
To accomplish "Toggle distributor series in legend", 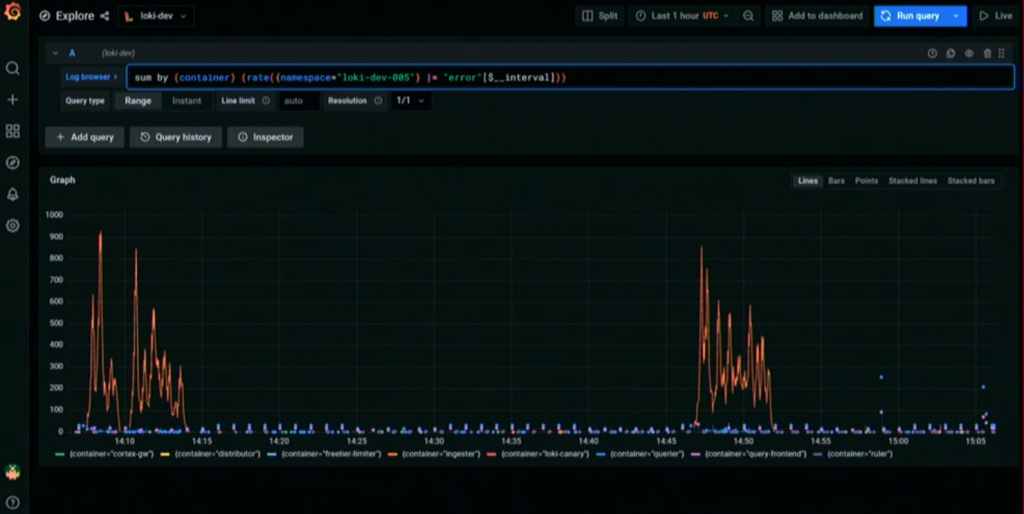I will (x=217, y=454).
